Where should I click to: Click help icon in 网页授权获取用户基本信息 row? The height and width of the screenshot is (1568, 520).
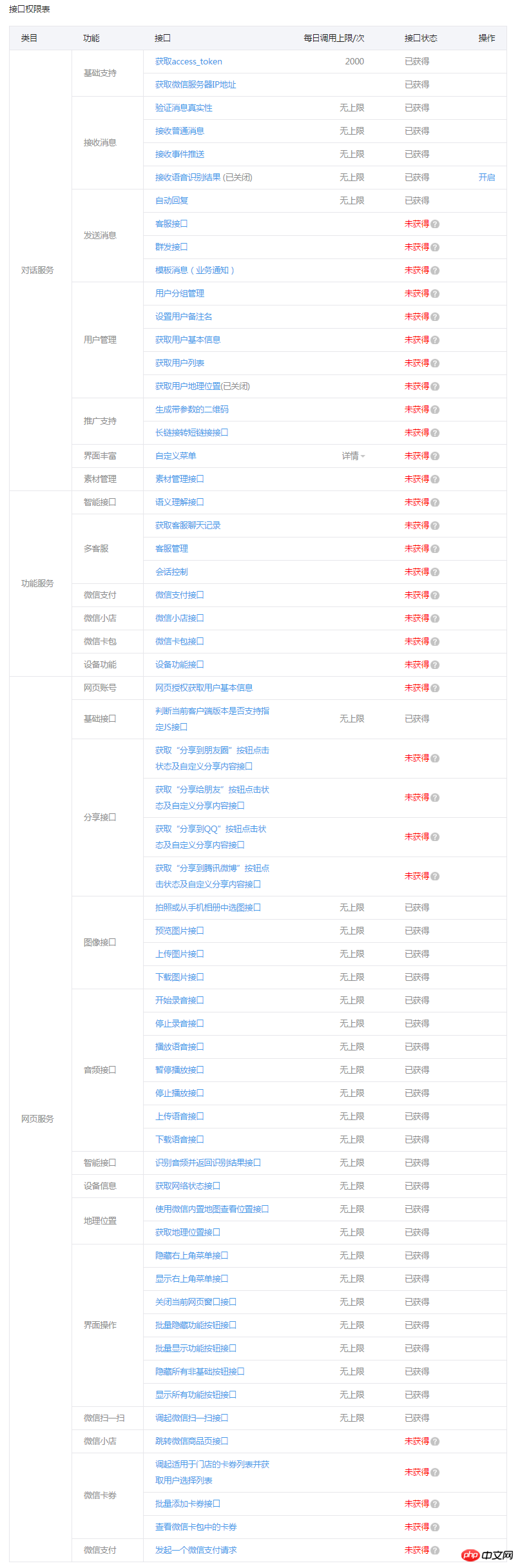tap(435, 688)
